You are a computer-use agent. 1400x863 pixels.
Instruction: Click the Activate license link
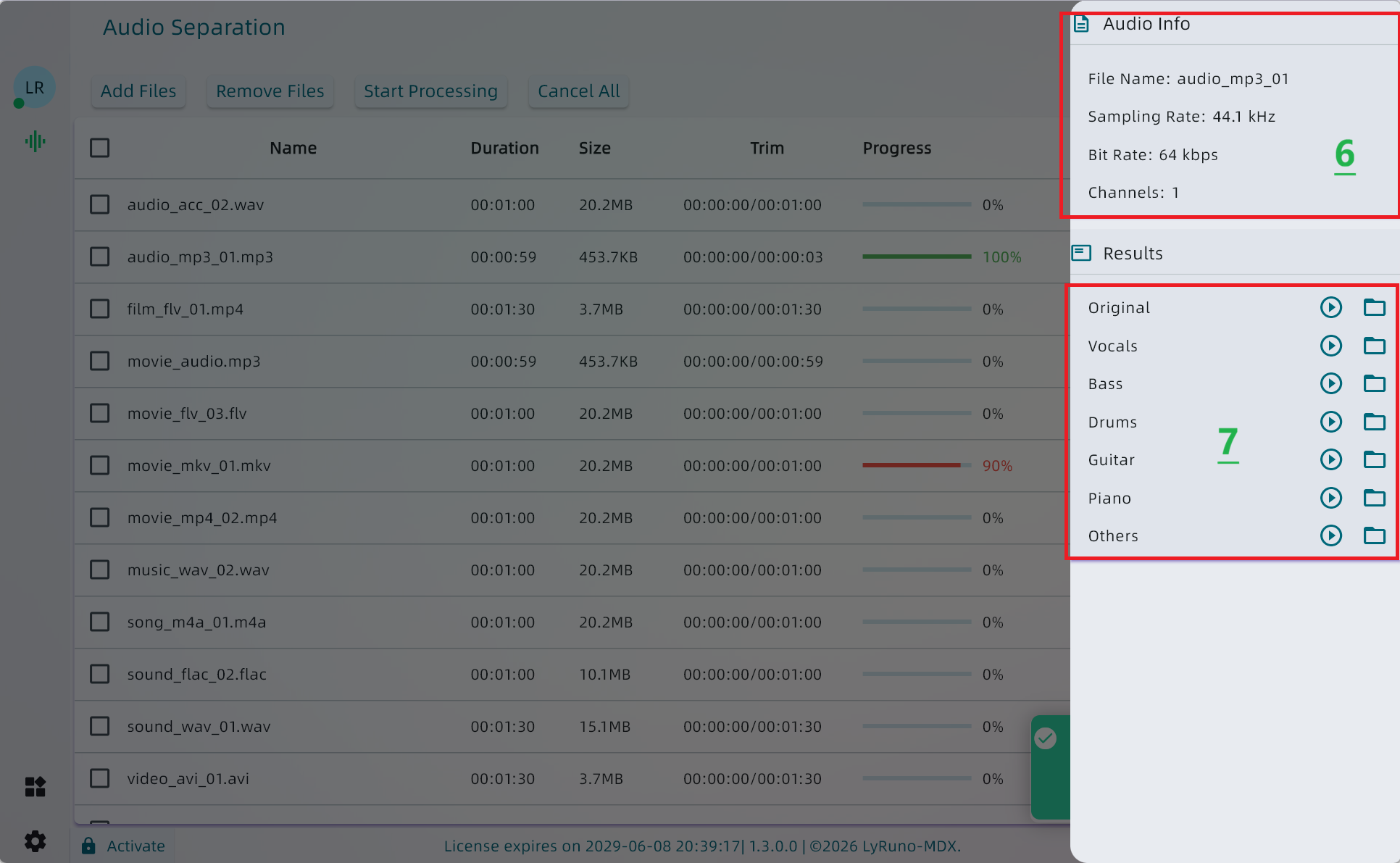click(x=135, y=846)
